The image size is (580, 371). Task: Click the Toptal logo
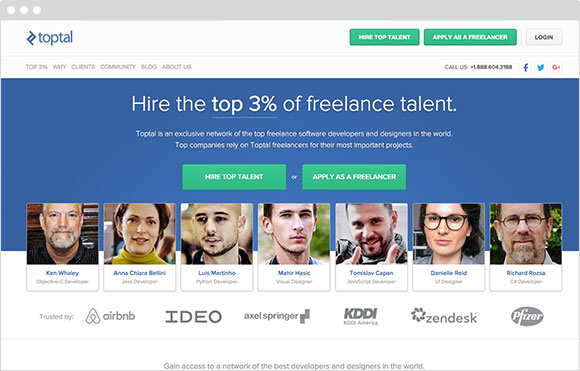[x=50, y=38]
